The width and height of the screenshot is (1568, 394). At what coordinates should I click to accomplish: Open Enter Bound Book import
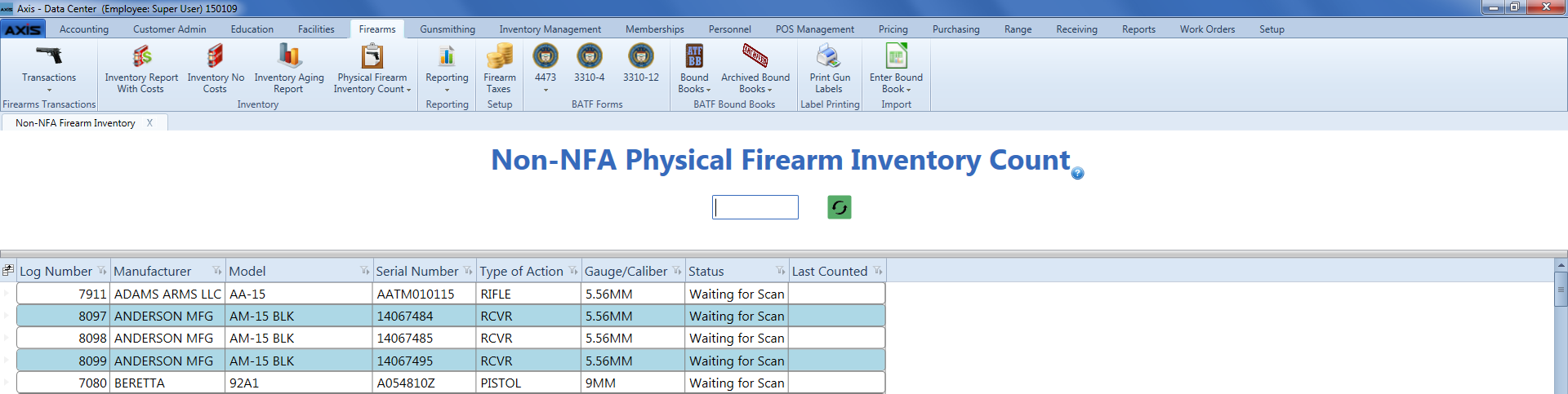click(x=896, y=69)
